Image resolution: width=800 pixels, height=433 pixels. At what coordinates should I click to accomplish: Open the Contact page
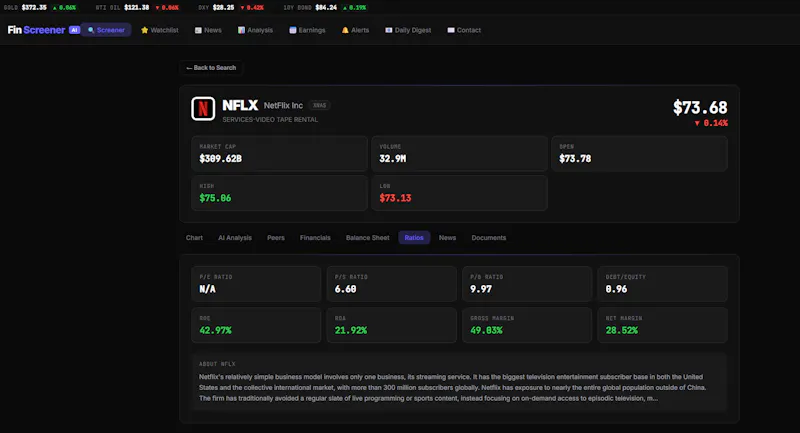464,30
